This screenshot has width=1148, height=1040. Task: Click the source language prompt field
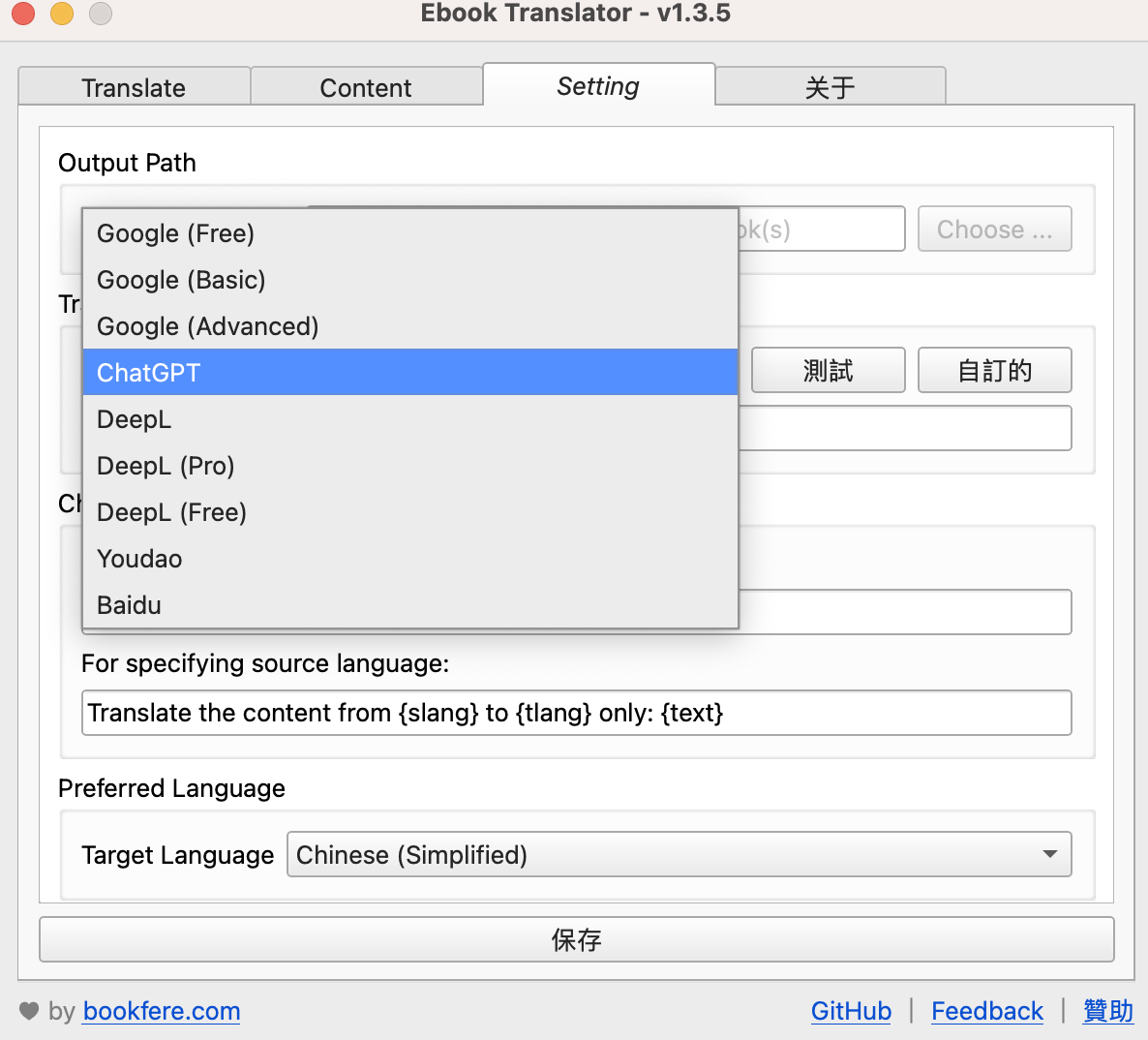point(576,713)
